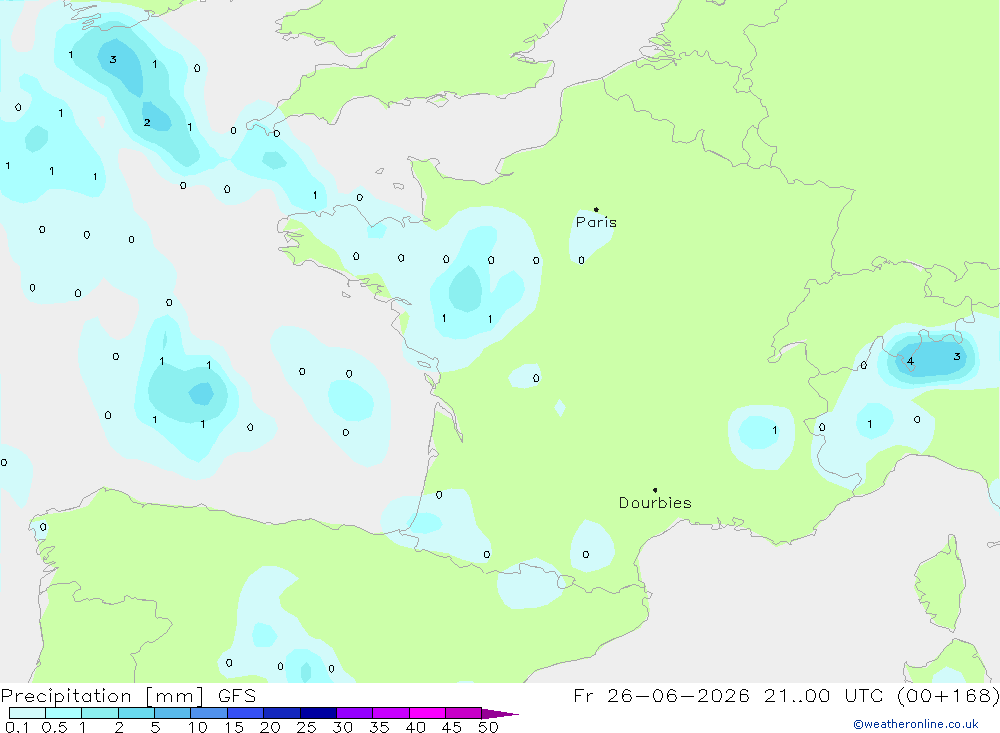Click the value 3 in the Alps rain cell
This screenshot has width=1000, height=733.
957,357
